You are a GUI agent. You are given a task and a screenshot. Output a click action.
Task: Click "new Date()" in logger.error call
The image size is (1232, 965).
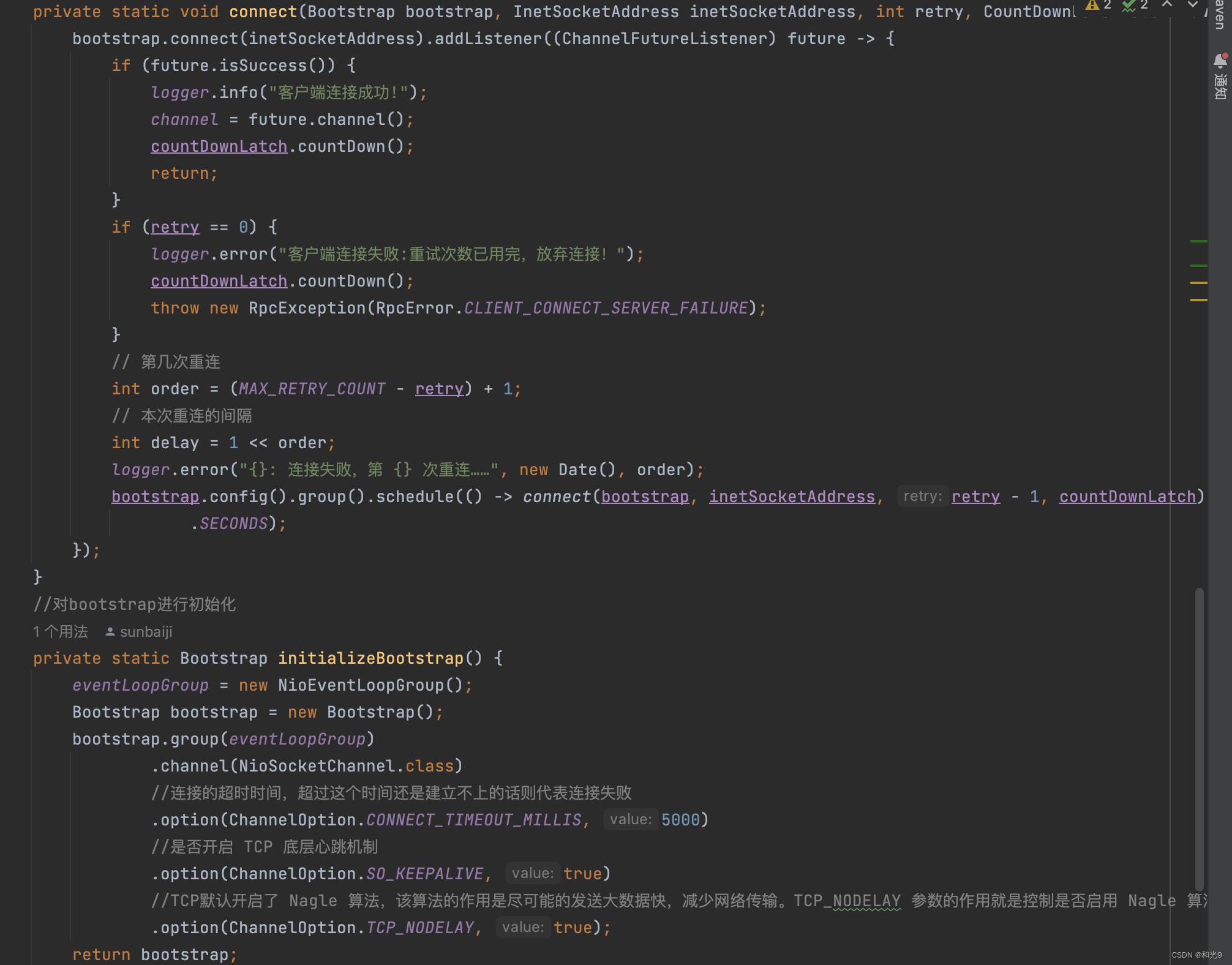pyautogui.click(x=568, y=470)
